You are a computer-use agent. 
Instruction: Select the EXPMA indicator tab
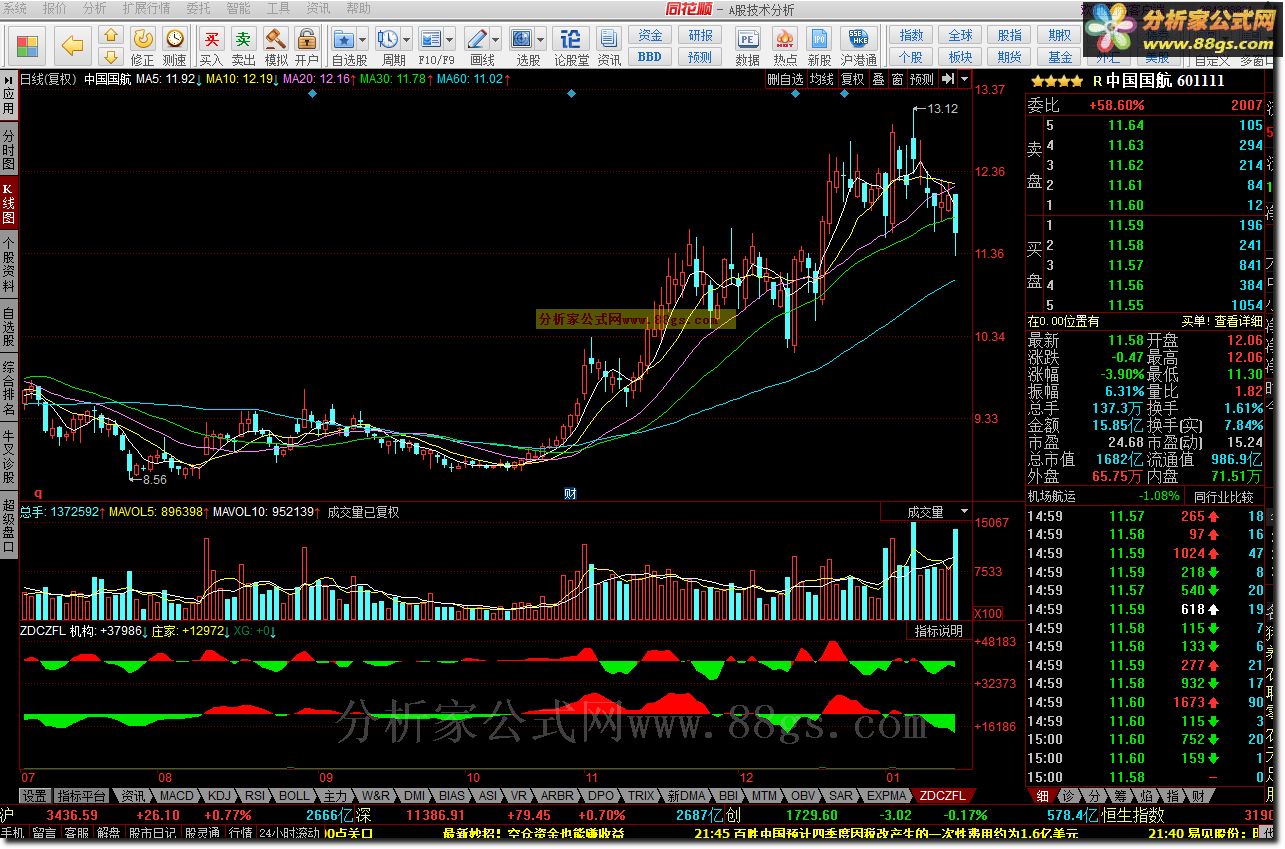click(x=887, y=796)
